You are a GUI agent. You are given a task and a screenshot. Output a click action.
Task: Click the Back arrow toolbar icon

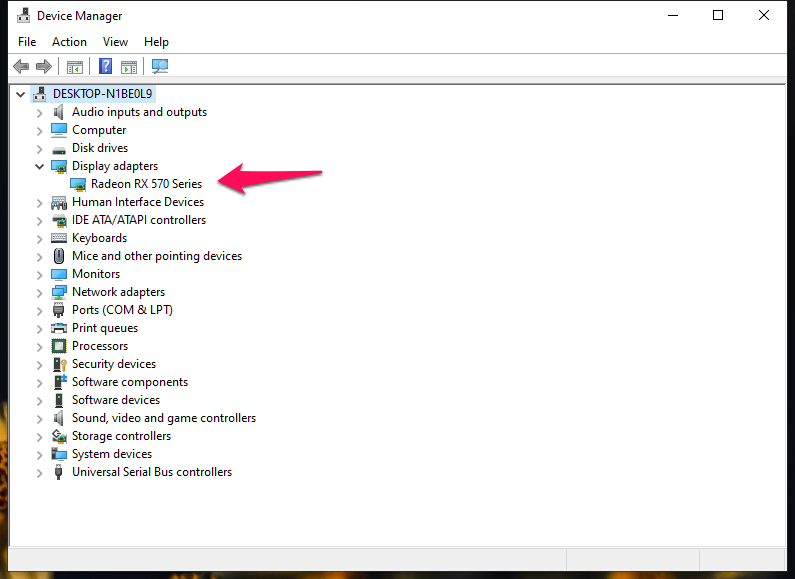pyautogui.click(x=21, y=66)
